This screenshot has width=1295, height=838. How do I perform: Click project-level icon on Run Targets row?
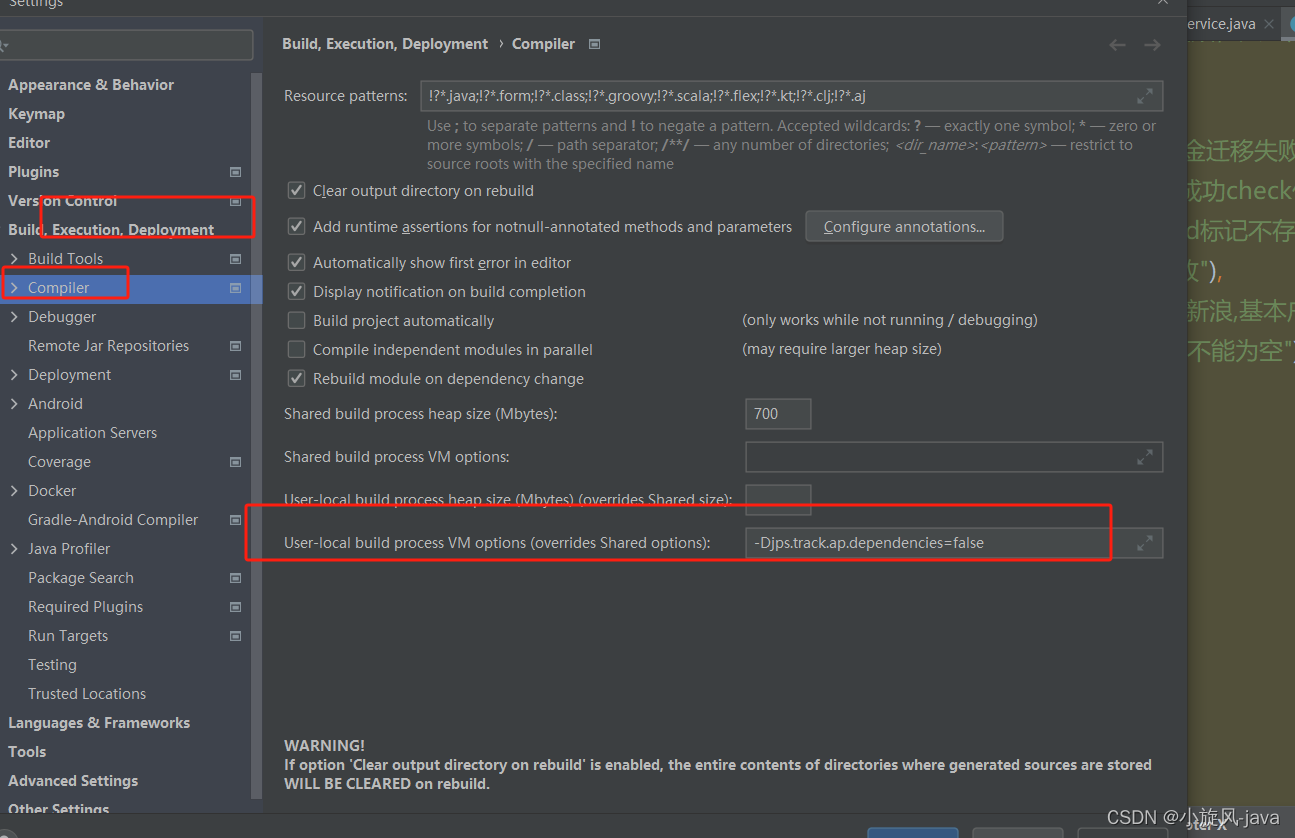[236, 636]
